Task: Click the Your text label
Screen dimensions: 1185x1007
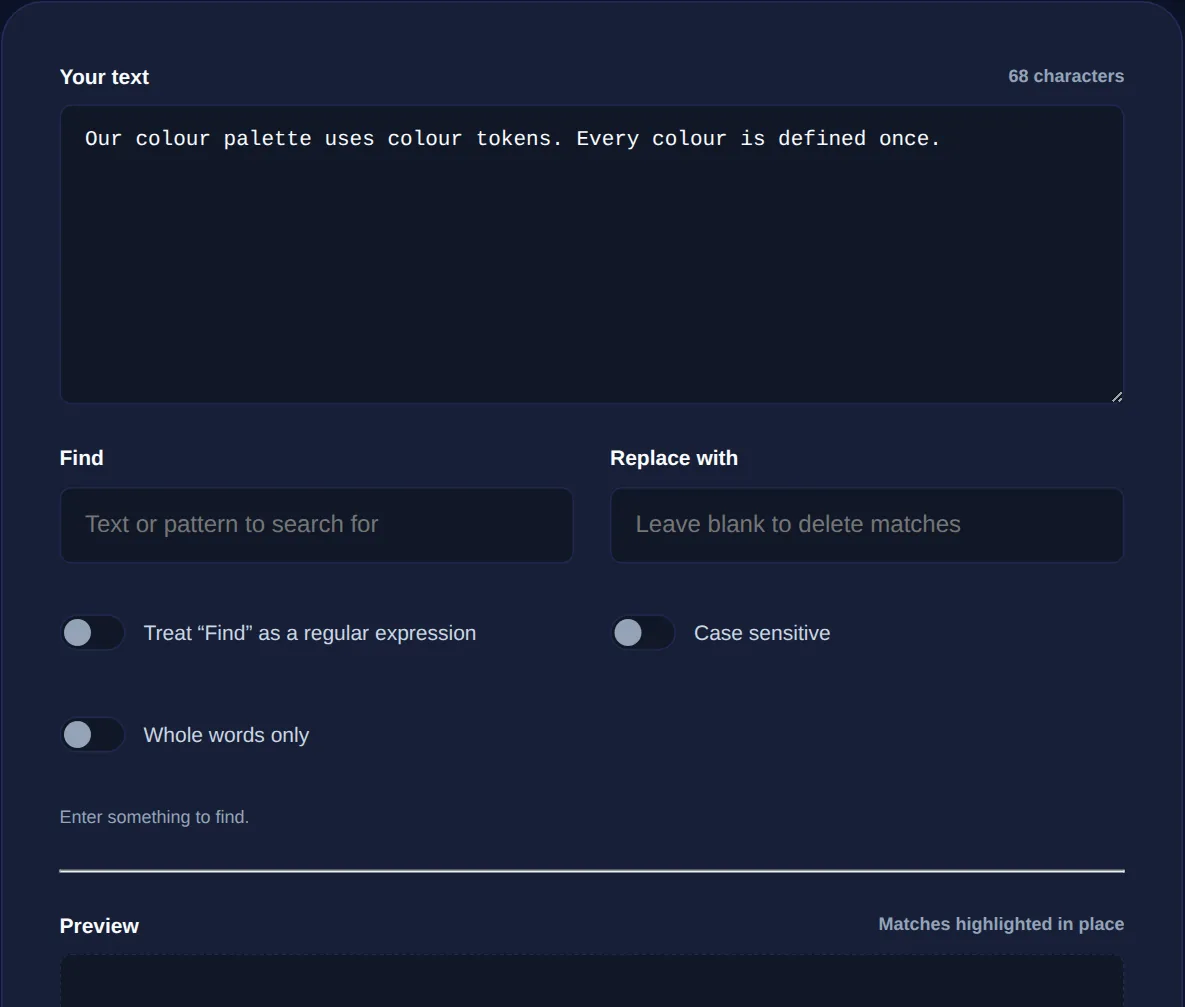Action: coord(104,77)
